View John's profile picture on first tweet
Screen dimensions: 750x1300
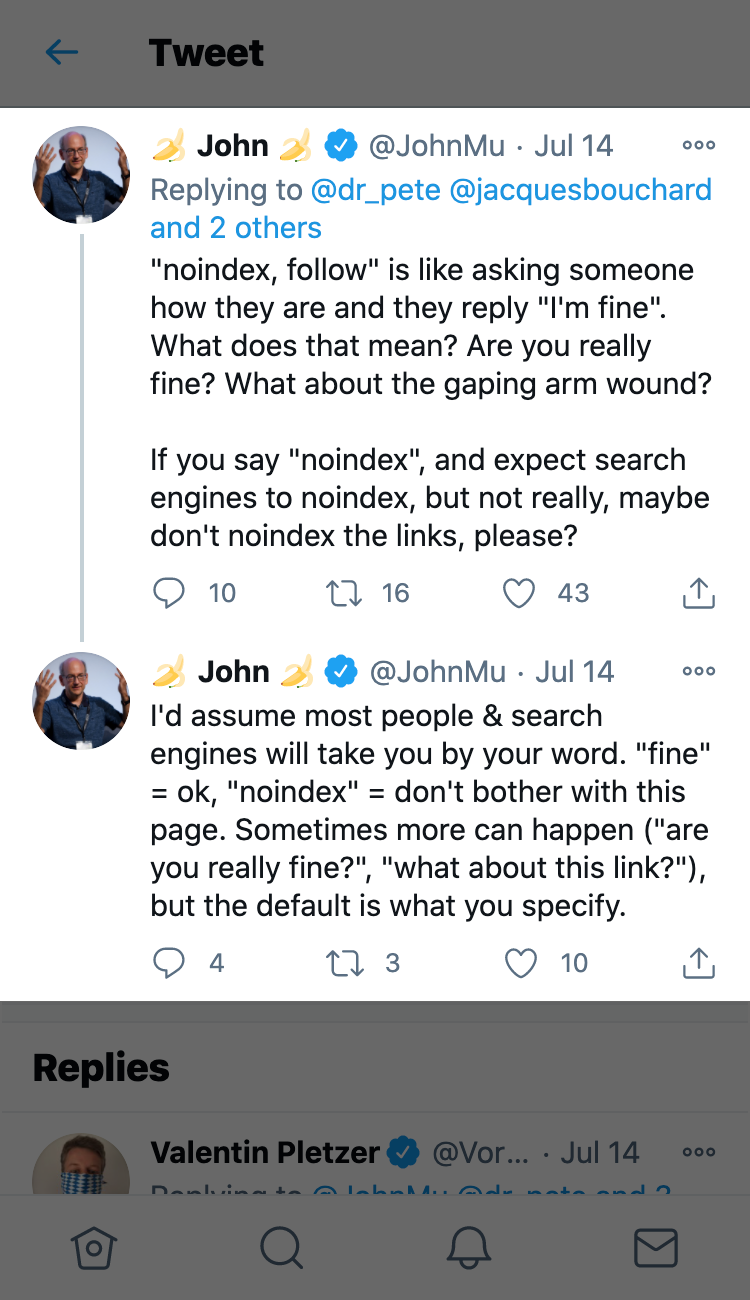(x=82, y=174)
